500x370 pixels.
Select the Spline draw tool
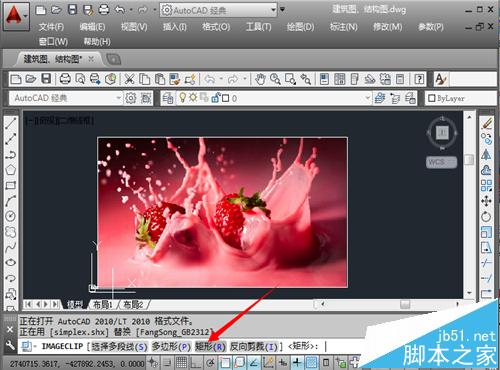coord(11,247)
